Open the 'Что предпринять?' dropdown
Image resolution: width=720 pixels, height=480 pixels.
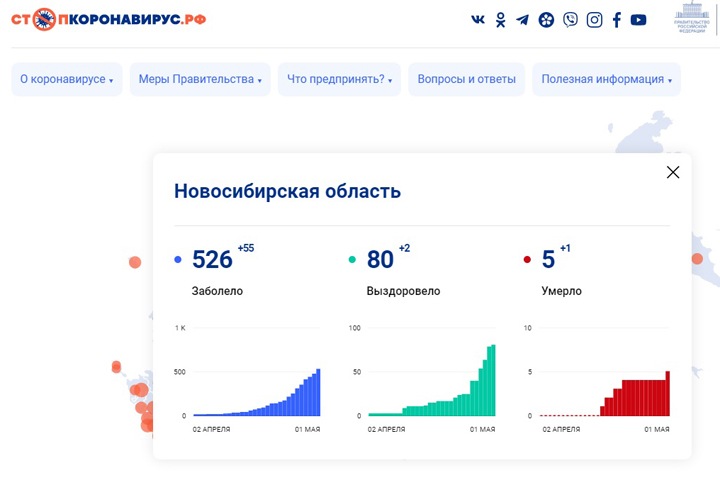tap(339, 80)
